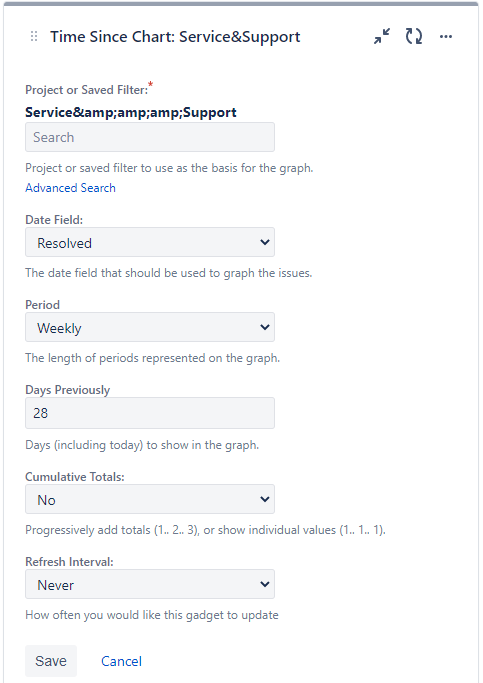Open the gadget's more actions ellipsis menu
Screen dimensions: 483x683
click(446, 37)
